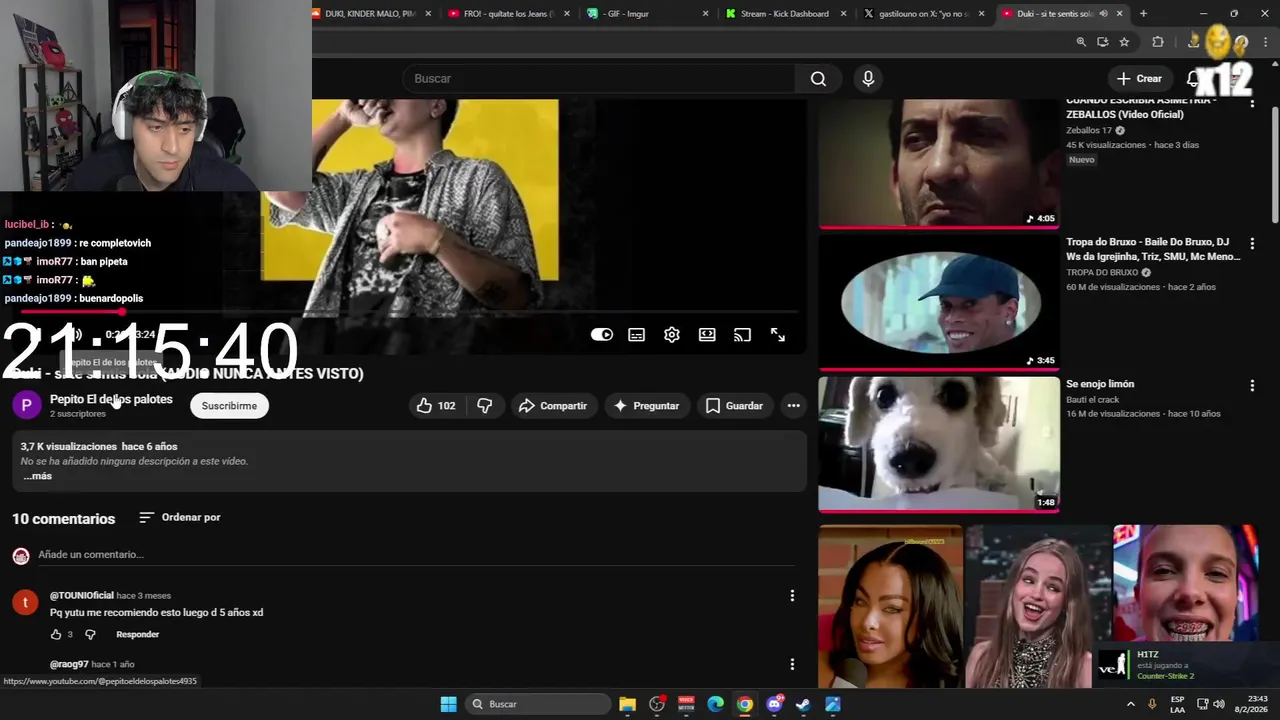Subscribe to Pepito El de los palotes
1280x720 pixels.
(x=229, y=406)
